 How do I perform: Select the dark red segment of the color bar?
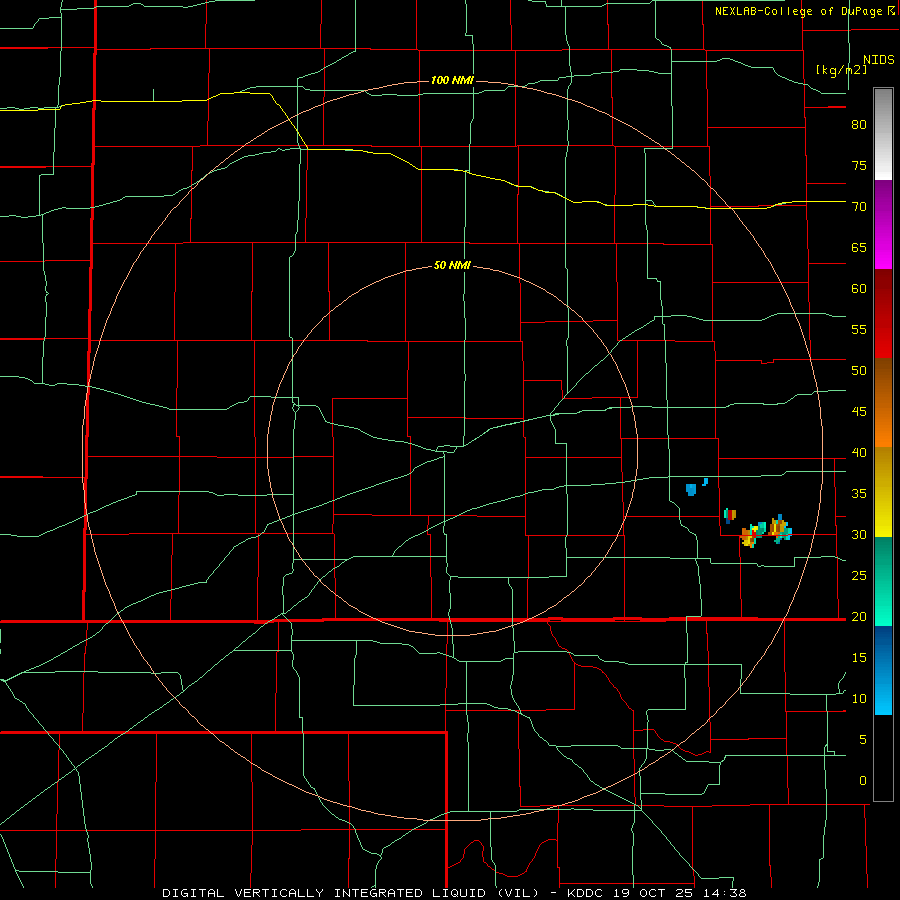point(883,313)
